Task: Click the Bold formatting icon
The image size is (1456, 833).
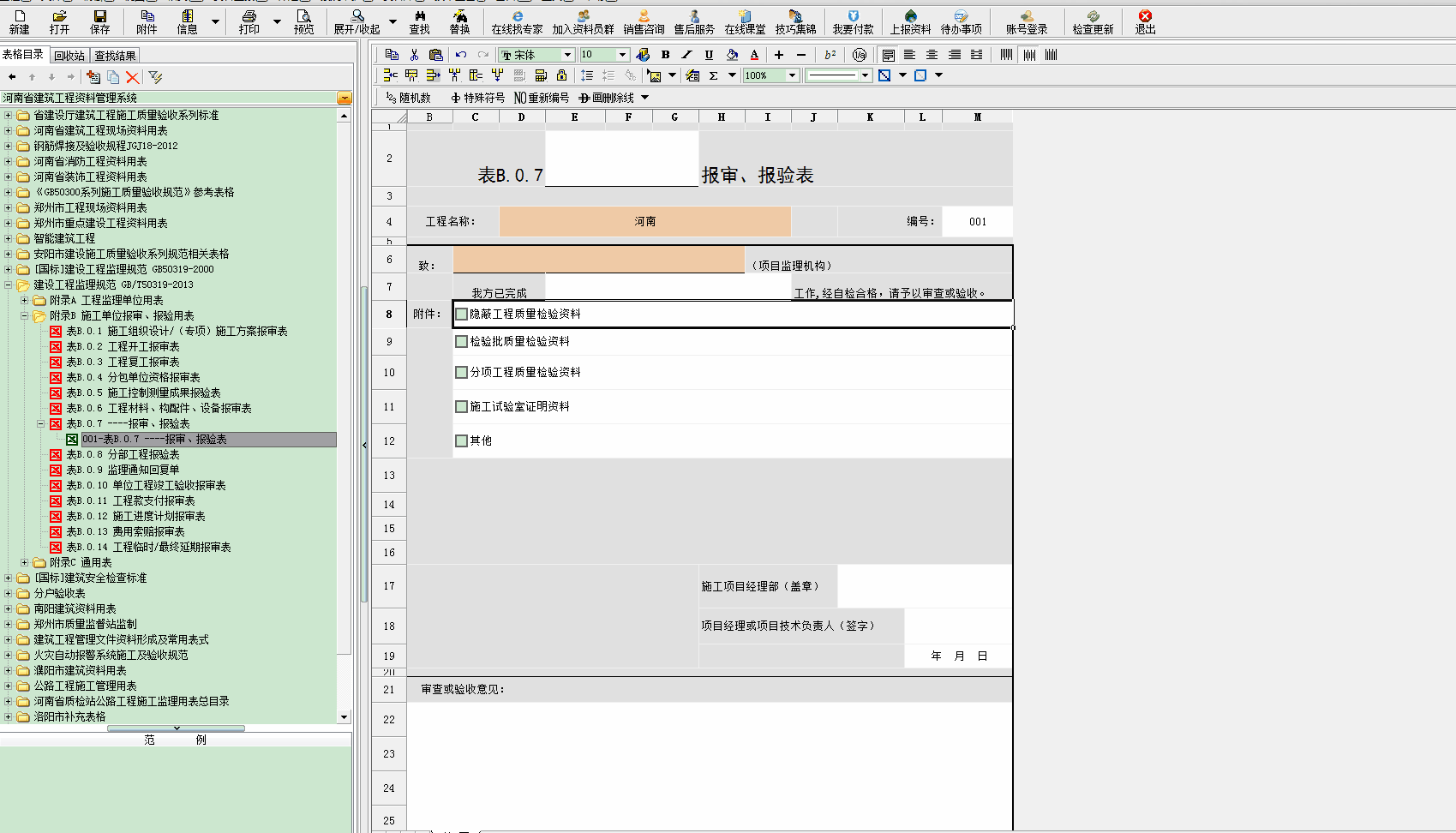Action: [665, 55]
